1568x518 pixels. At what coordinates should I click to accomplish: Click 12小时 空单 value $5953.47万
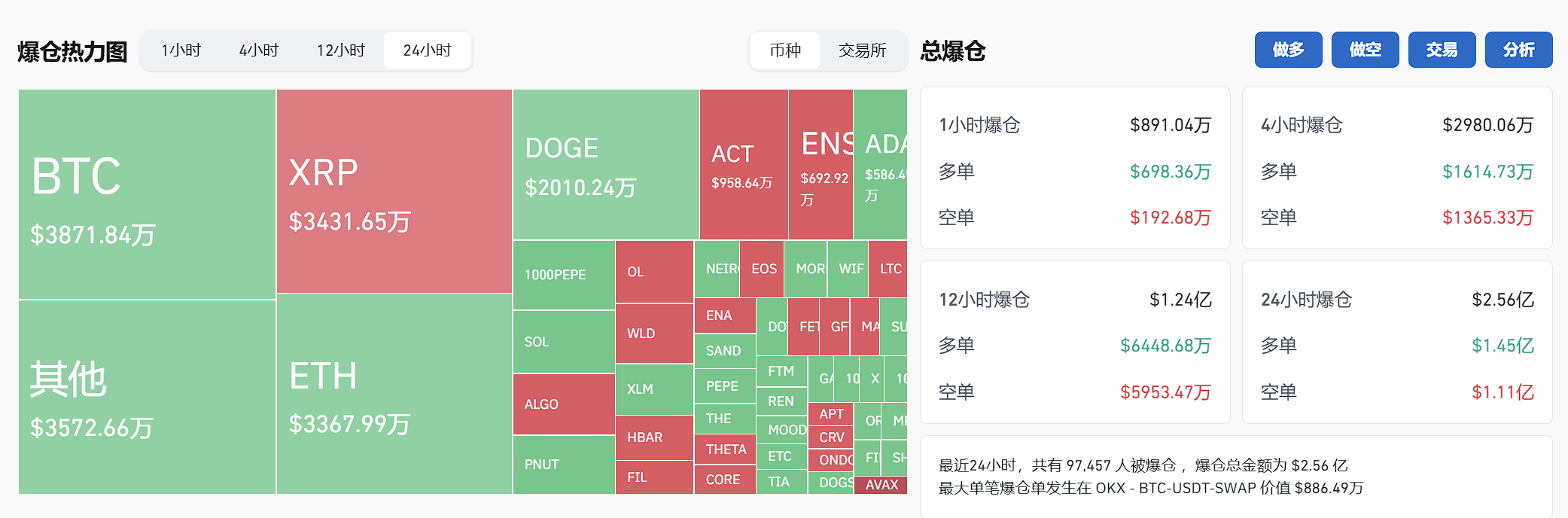(1166, 392)
